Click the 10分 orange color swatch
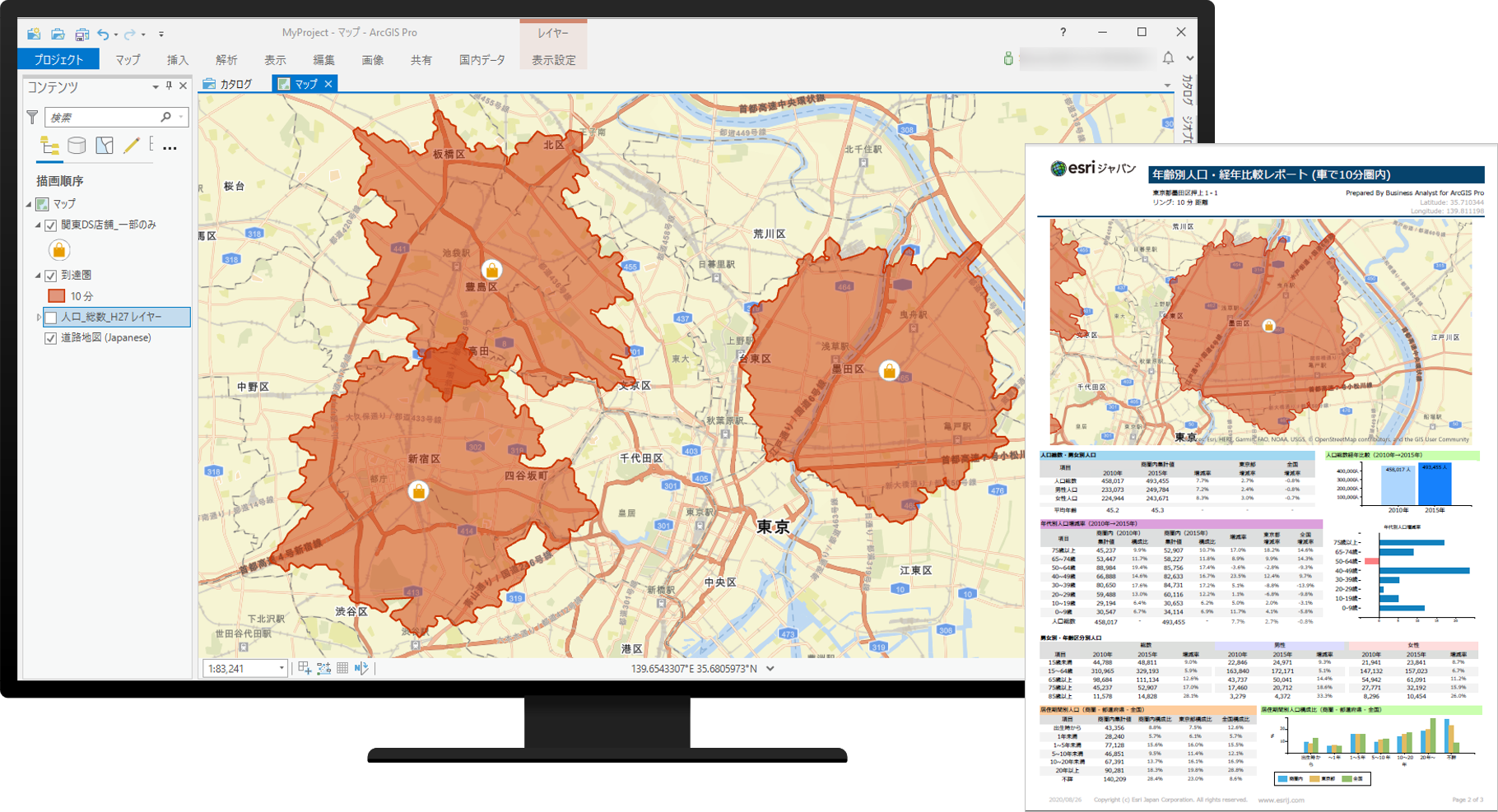The width and height of the screenshot is (1498, 812). click(x=57, y=295)
